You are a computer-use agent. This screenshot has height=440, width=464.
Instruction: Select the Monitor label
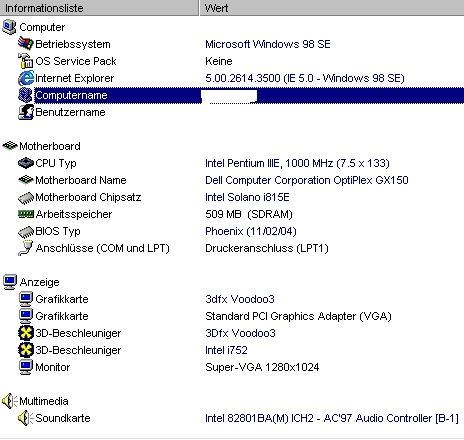click(53, 367)
